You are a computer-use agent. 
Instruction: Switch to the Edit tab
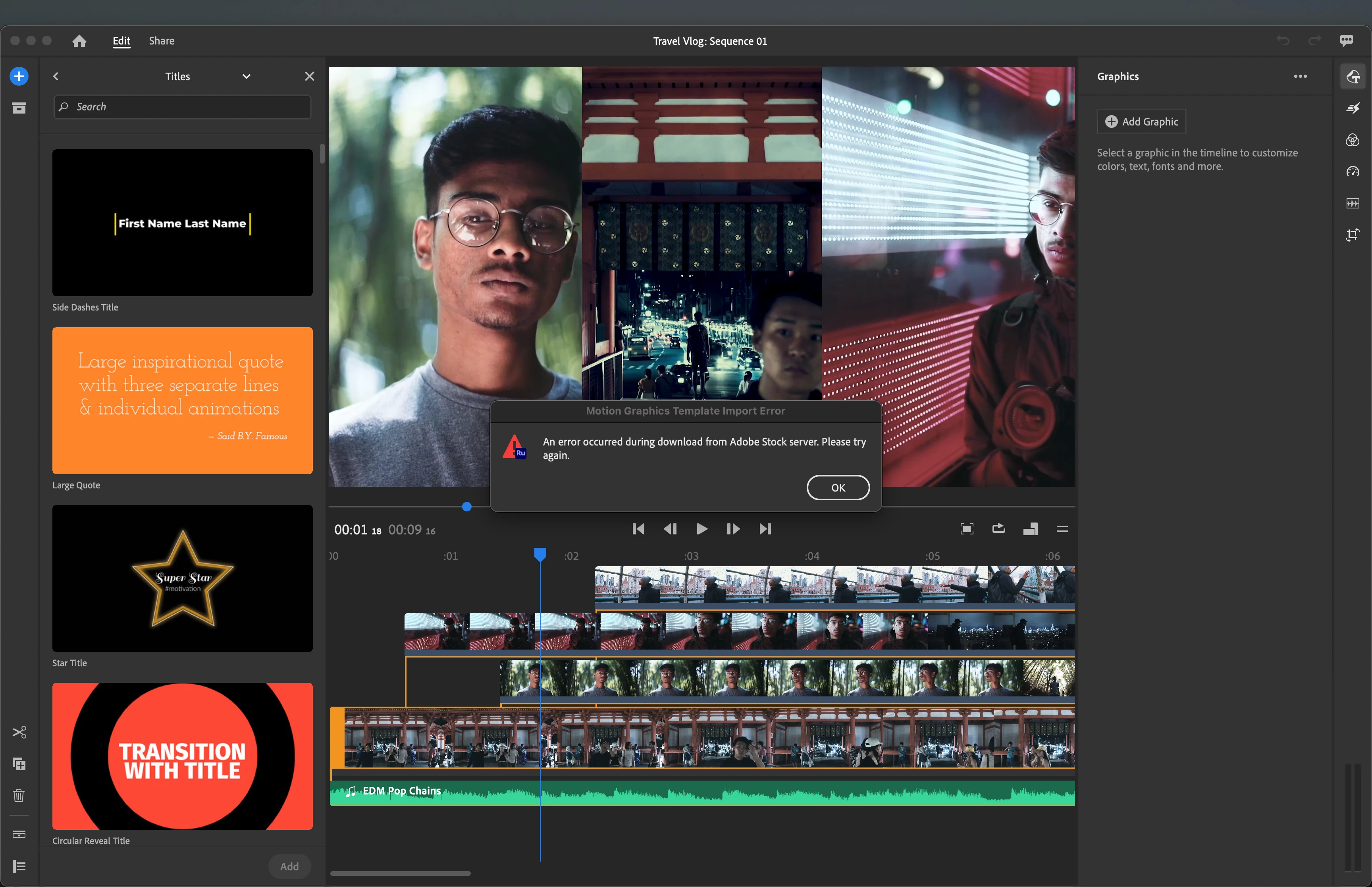(121, 41)
